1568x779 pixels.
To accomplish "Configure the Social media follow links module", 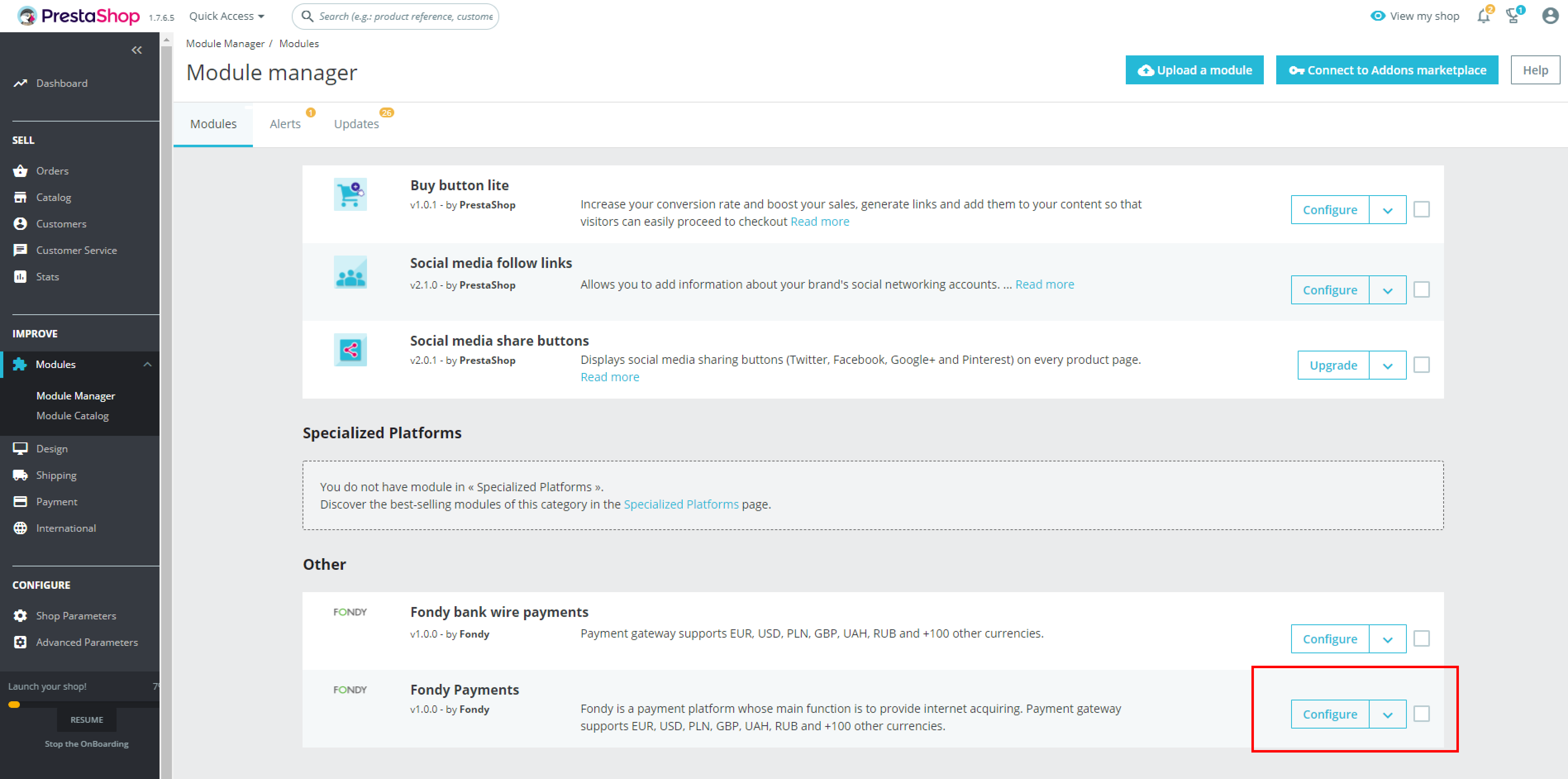I will [x=1330, y=290].
